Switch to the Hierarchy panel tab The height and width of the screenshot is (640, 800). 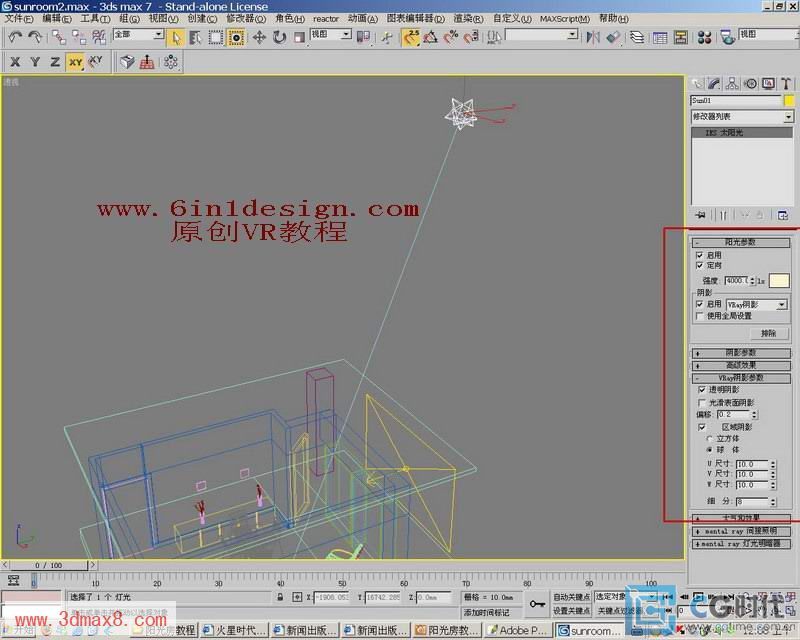732,84
